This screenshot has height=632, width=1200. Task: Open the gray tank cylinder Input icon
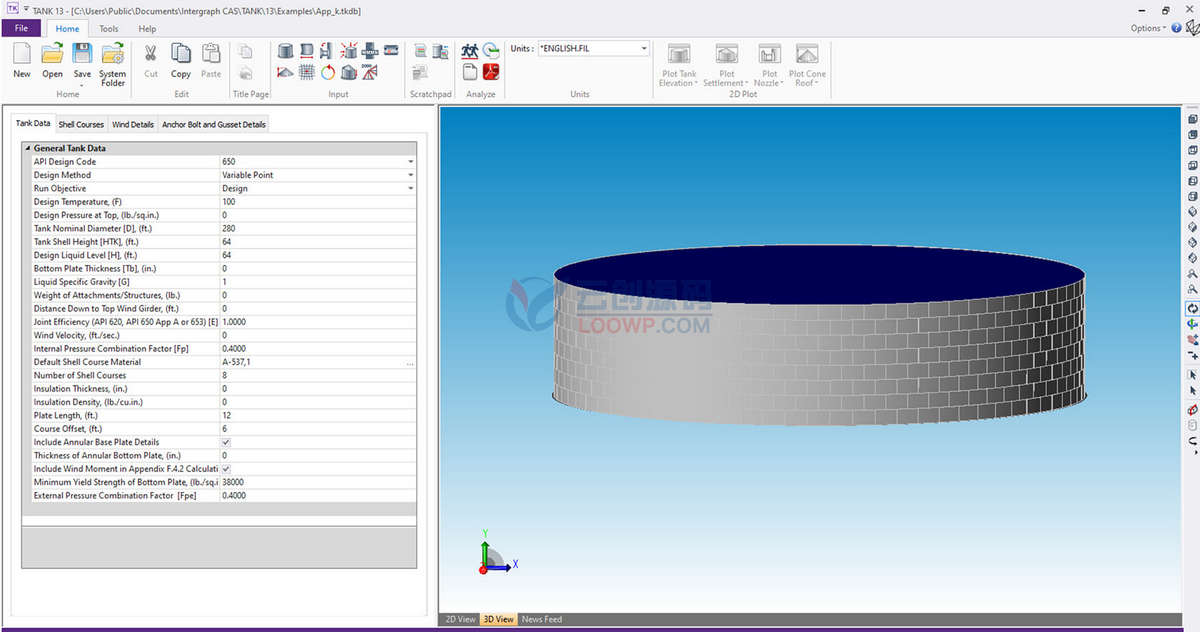[285, 50]
